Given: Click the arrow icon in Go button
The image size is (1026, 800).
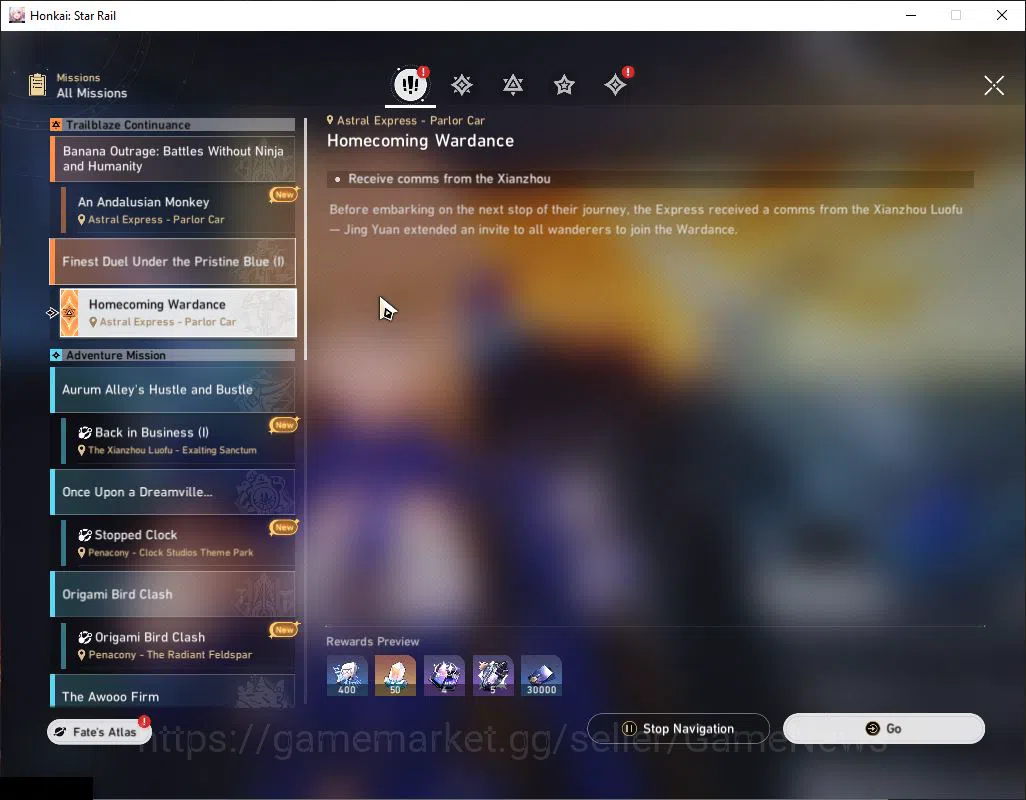Looking at the screenshot, I should [872, 729].
